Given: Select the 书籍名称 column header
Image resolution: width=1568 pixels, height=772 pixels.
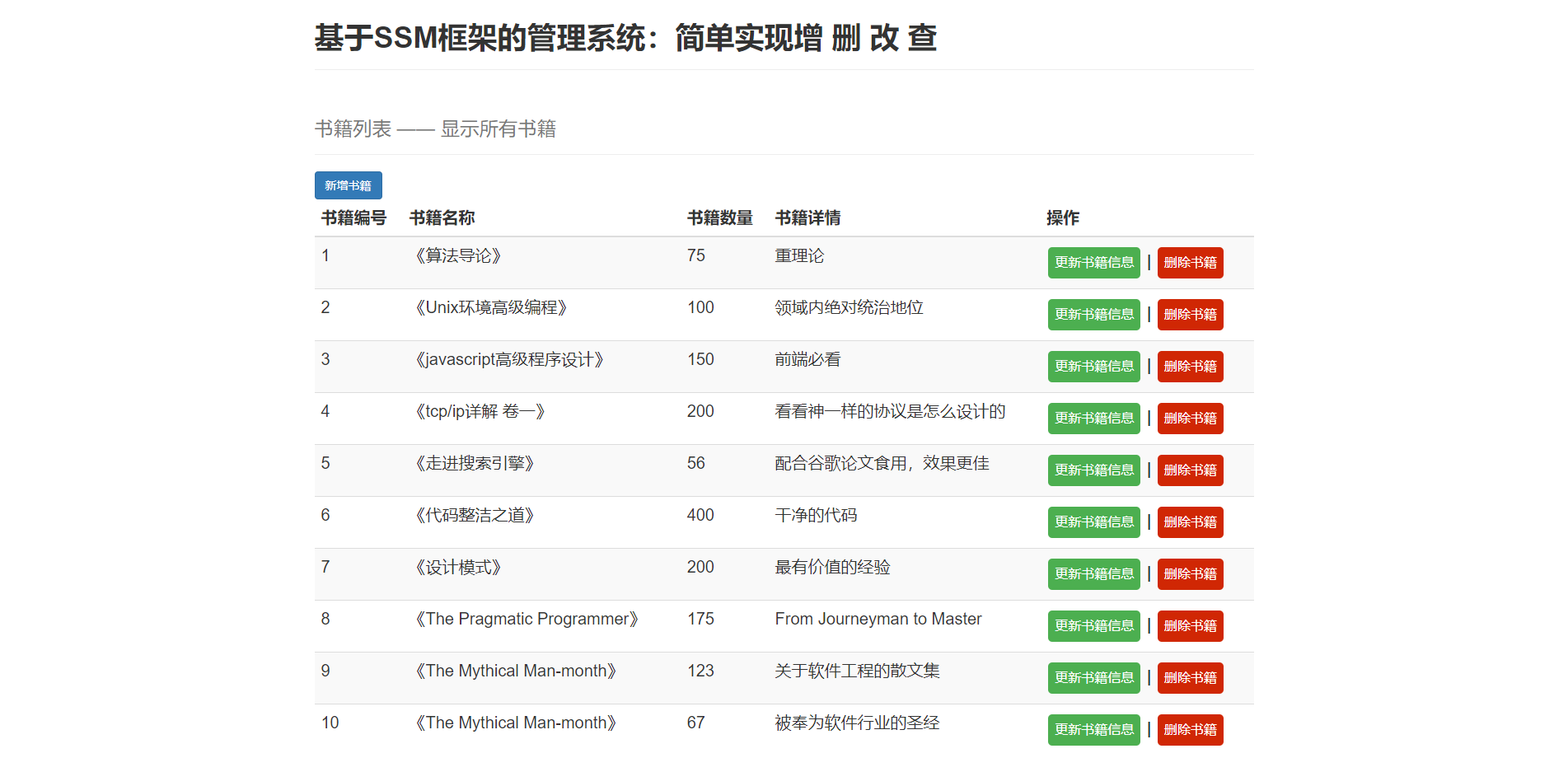Looking at the screenshot, I should [x=442, y=218].
